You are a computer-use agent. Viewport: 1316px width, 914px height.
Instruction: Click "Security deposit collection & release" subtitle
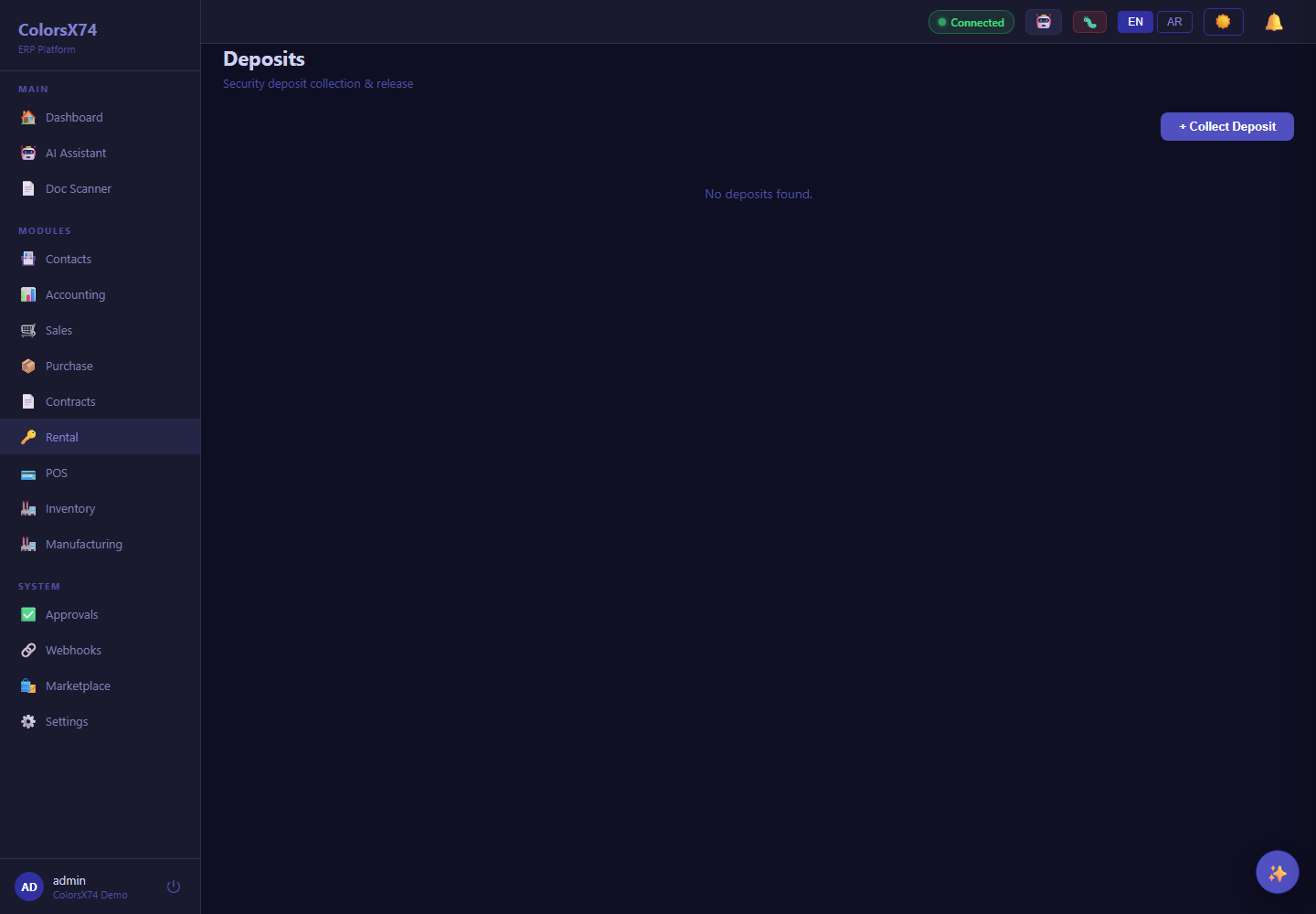[318, 83]
